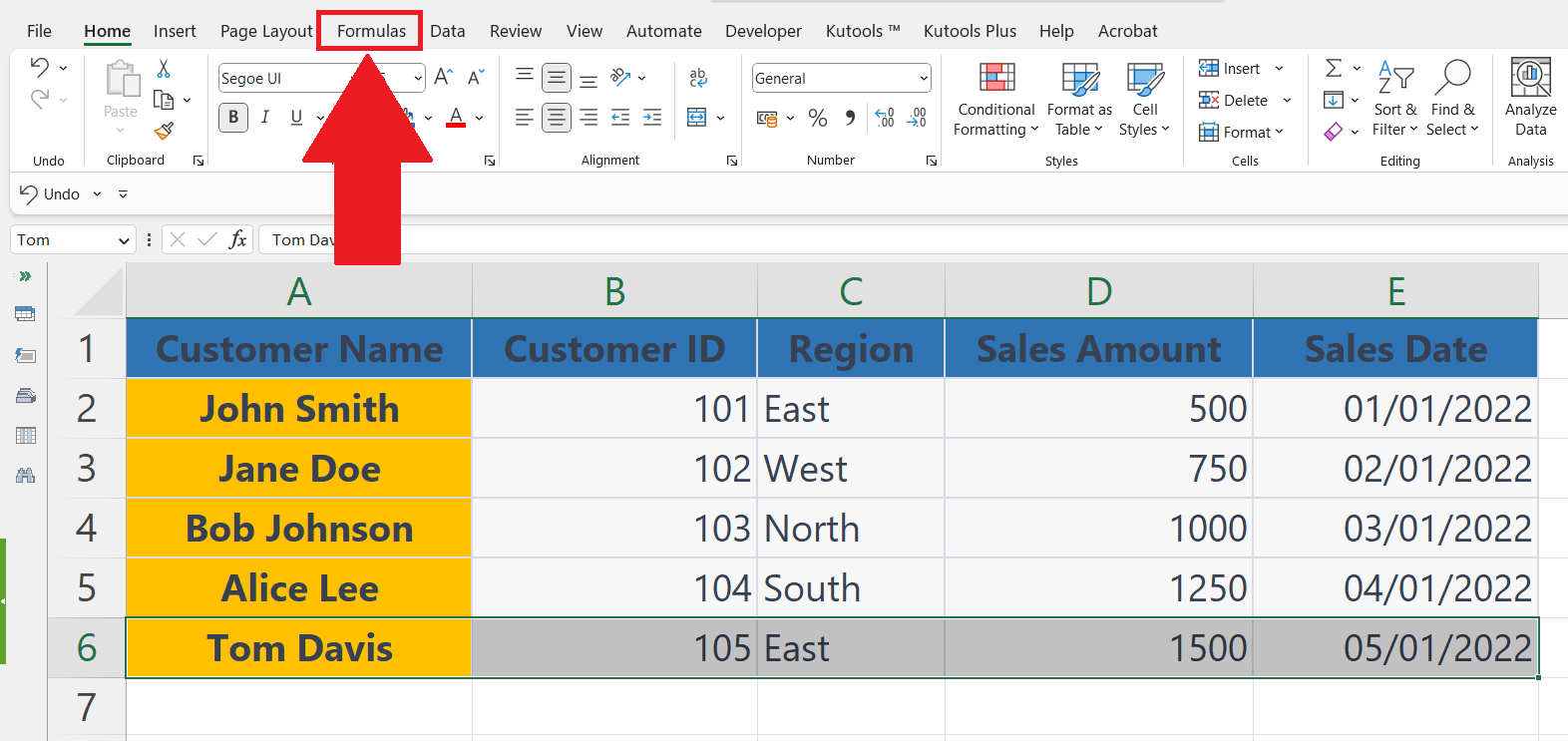1568x741 pixels.
Task: Apply the red font color A swatch
Action: [456, 117]
